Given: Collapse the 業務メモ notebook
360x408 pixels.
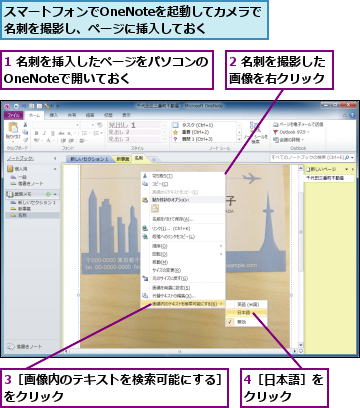Looking at the screenshot, I should point(55,194).
